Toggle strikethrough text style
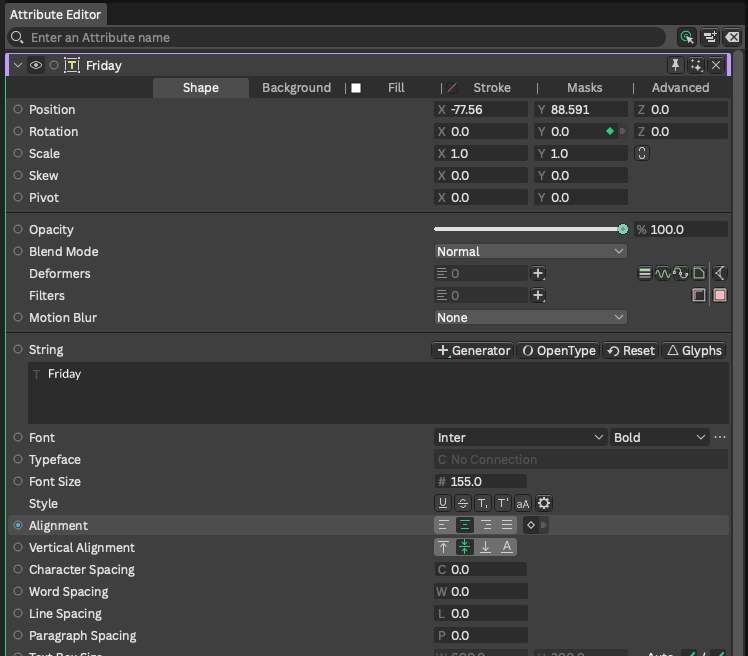This screenshot has height=656, width=748. click(x=463, y=503)
